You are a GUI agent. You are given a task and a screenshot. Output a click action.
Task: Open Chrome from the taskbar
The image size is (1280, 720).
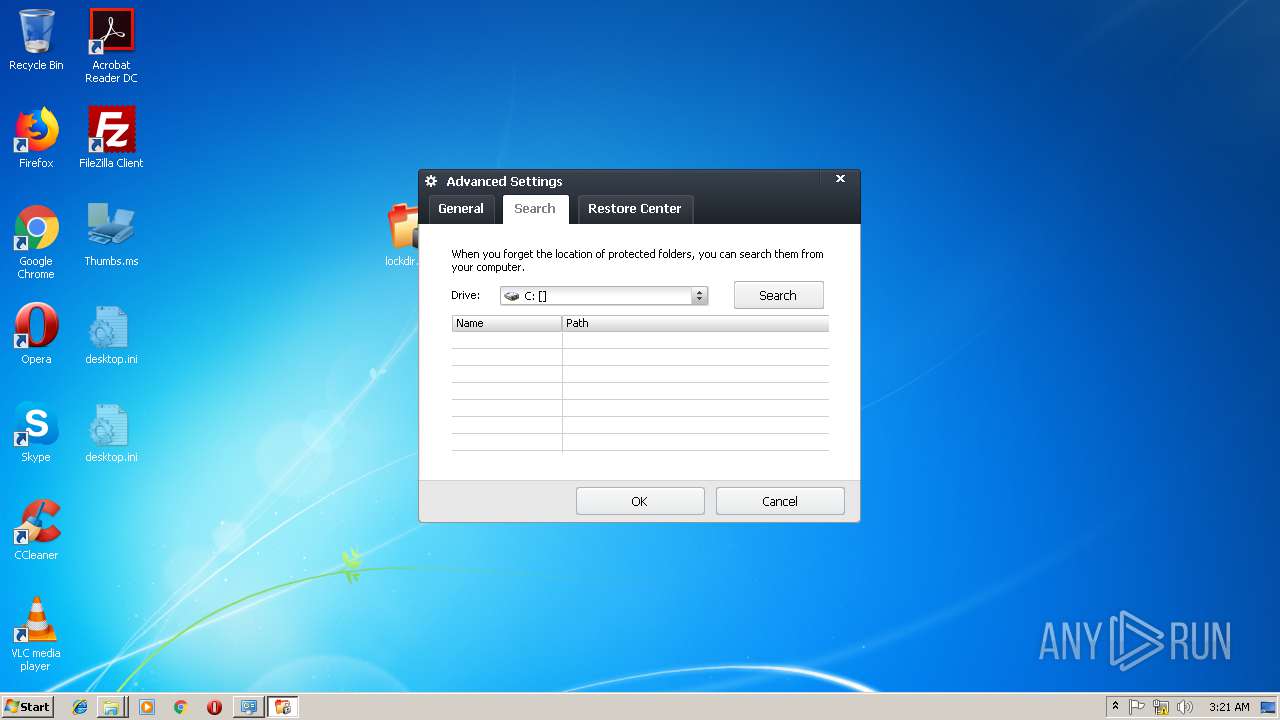[180, 707]
